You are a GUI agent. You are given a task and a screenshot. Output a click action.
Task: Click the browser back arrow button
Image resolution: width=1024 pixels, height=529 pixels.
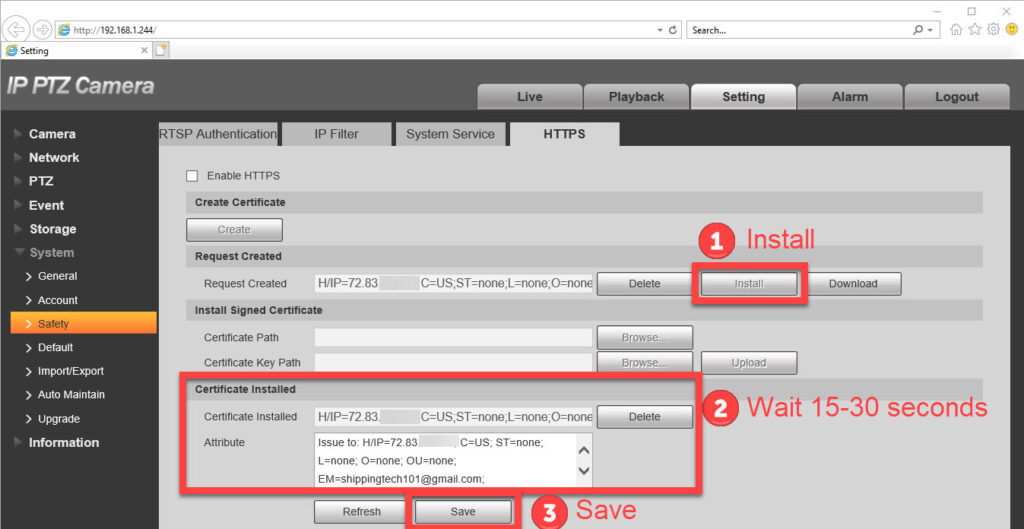coord(16,29)
